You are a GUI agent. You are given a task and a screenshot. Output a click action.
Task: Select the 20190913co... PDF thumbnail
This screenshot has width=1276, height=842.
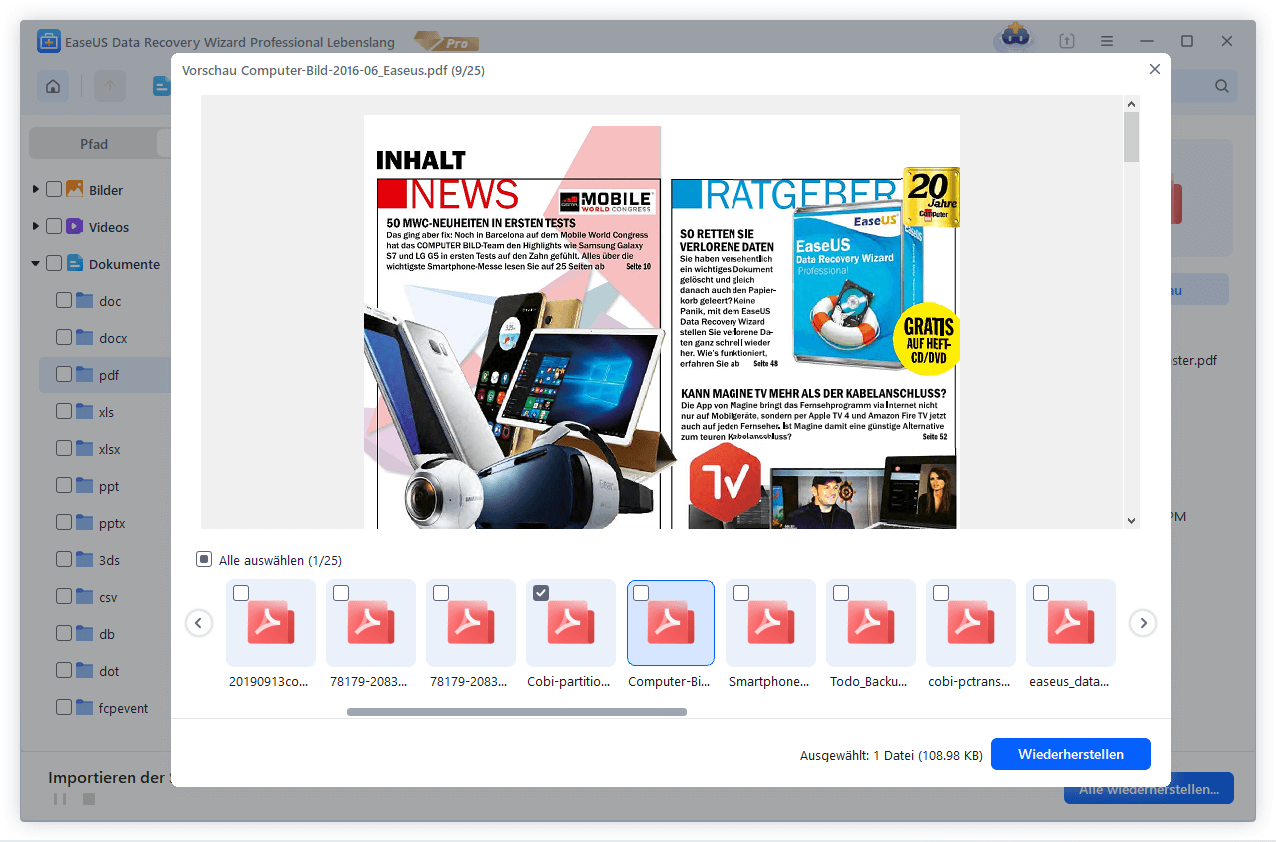pos(271,623)
